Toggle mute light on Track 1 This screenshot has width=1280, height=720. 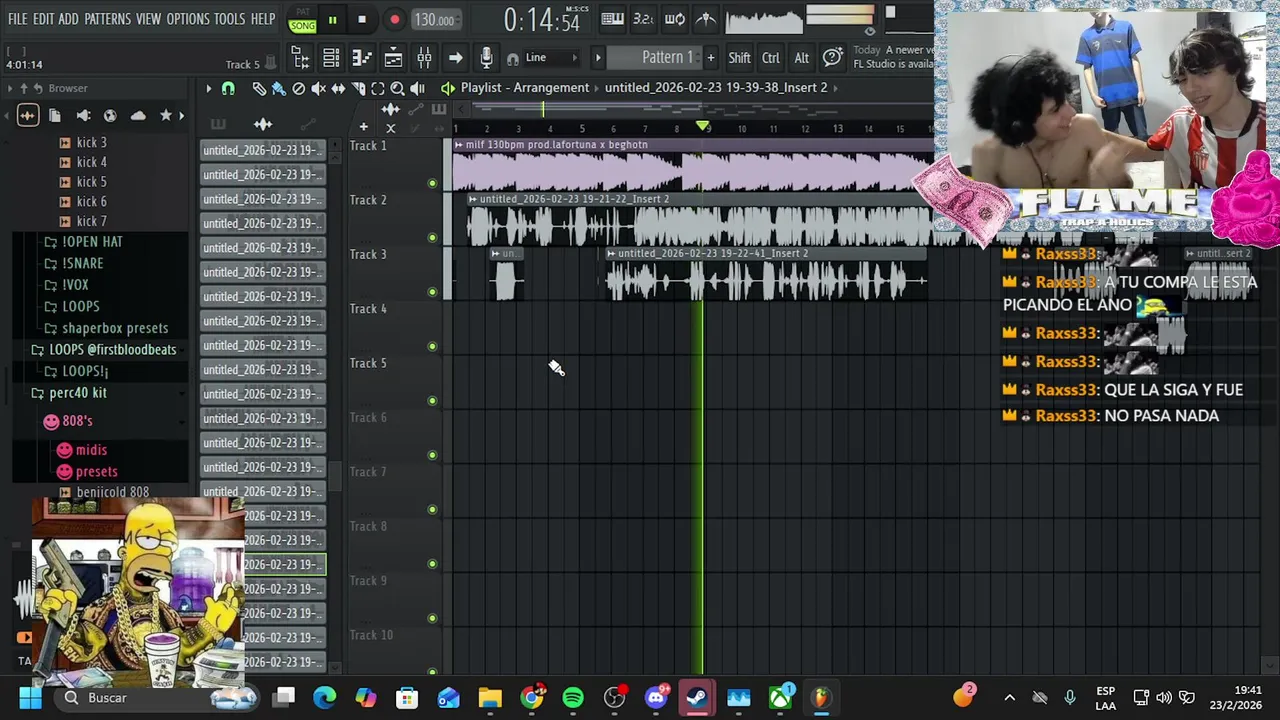tap(432, 183)
